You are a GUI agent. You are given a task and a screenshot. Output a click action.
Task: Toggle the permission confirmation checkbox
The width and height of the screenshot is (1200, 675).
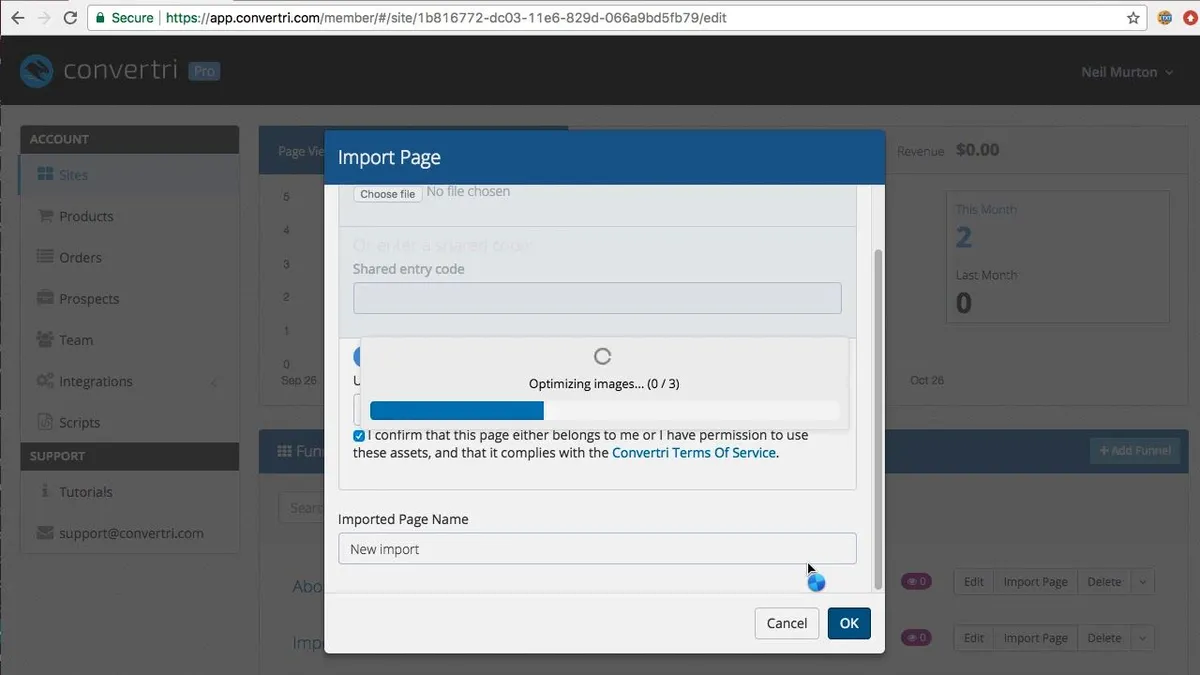(359, 436)
